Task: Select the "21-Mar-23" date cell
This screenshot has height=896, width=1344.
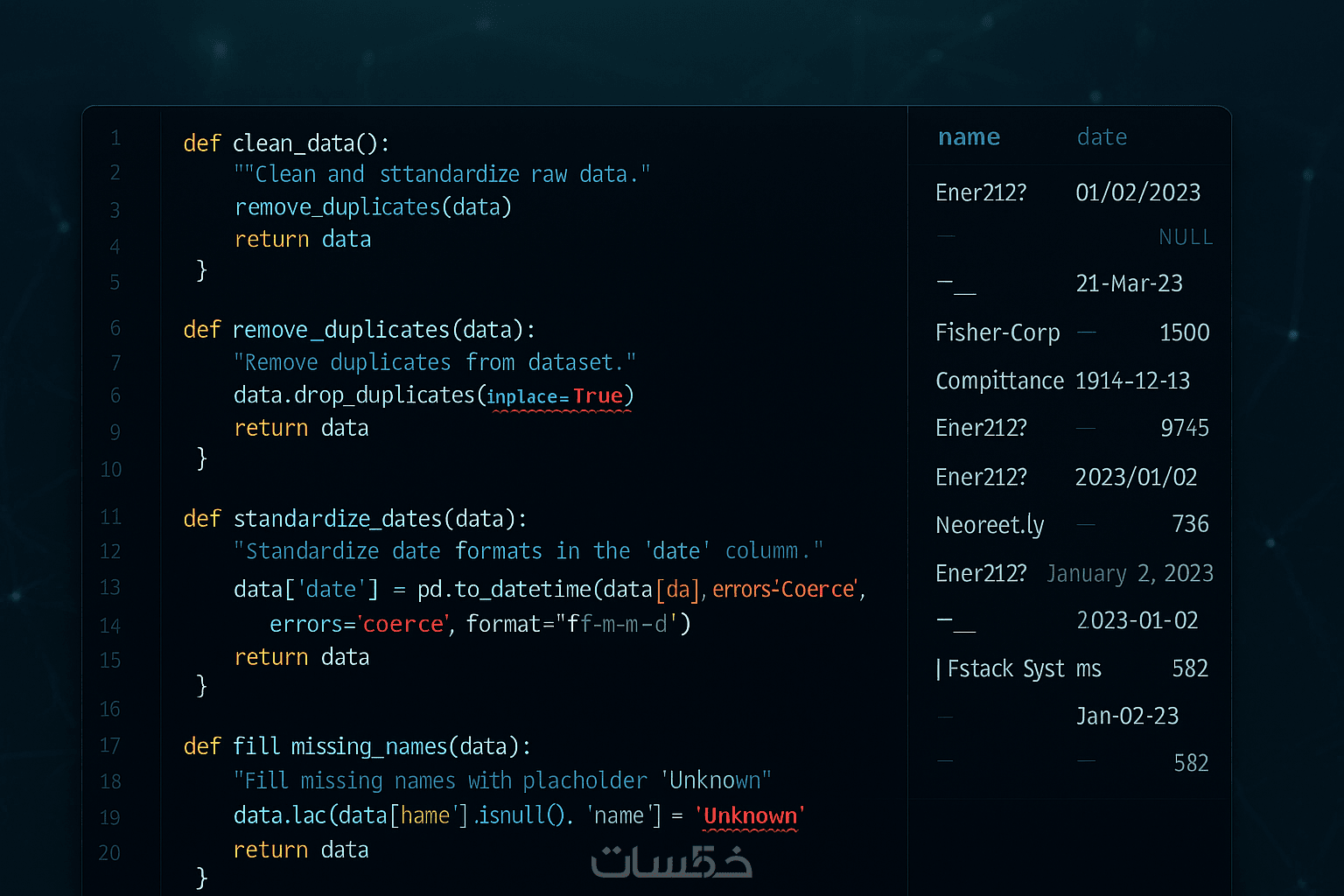Action: [1129, 283]
